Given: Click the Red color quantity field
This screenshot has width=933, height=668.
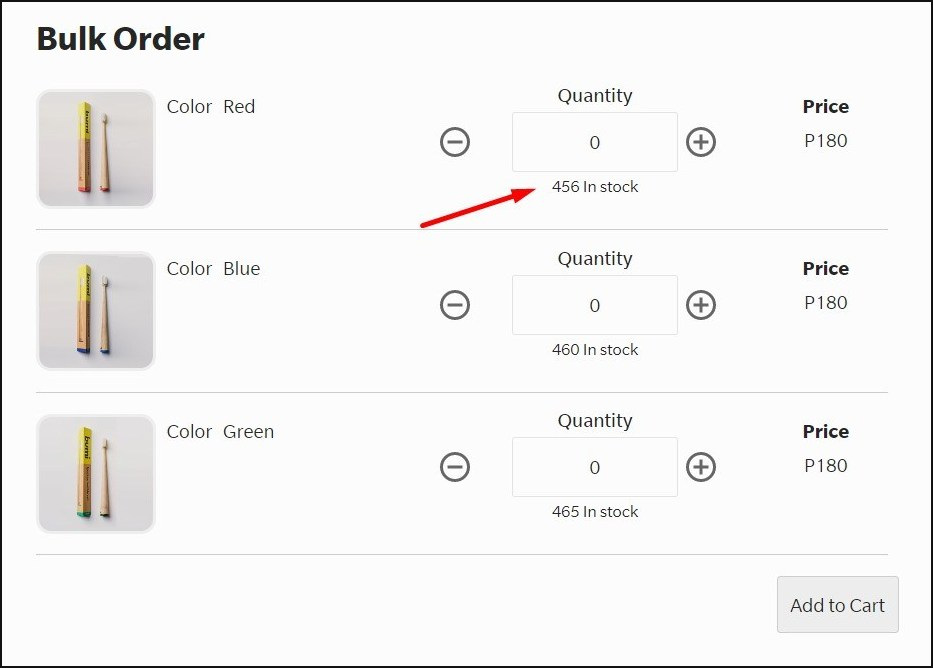Looking at the screenshot, I should (x=595, y=142).
